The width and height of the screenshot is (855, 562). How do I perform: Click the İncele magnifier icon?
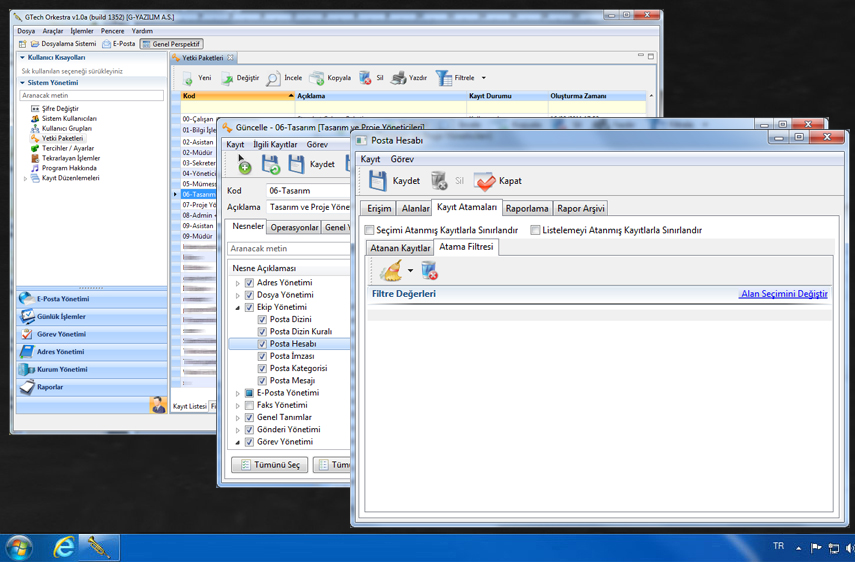pos(273,78)
